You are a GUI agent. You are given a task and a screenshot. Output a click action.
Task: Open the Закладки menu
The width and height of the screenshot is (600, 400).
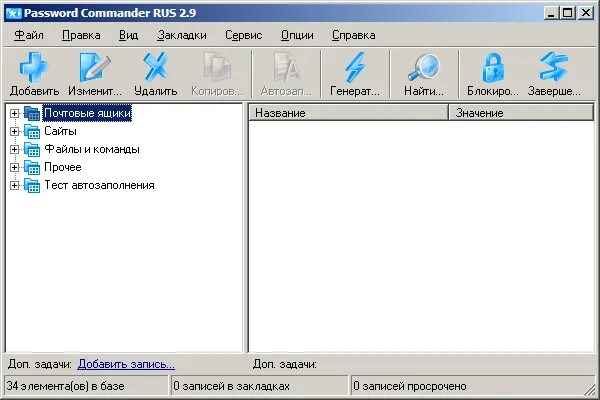[x=182, y=35]
